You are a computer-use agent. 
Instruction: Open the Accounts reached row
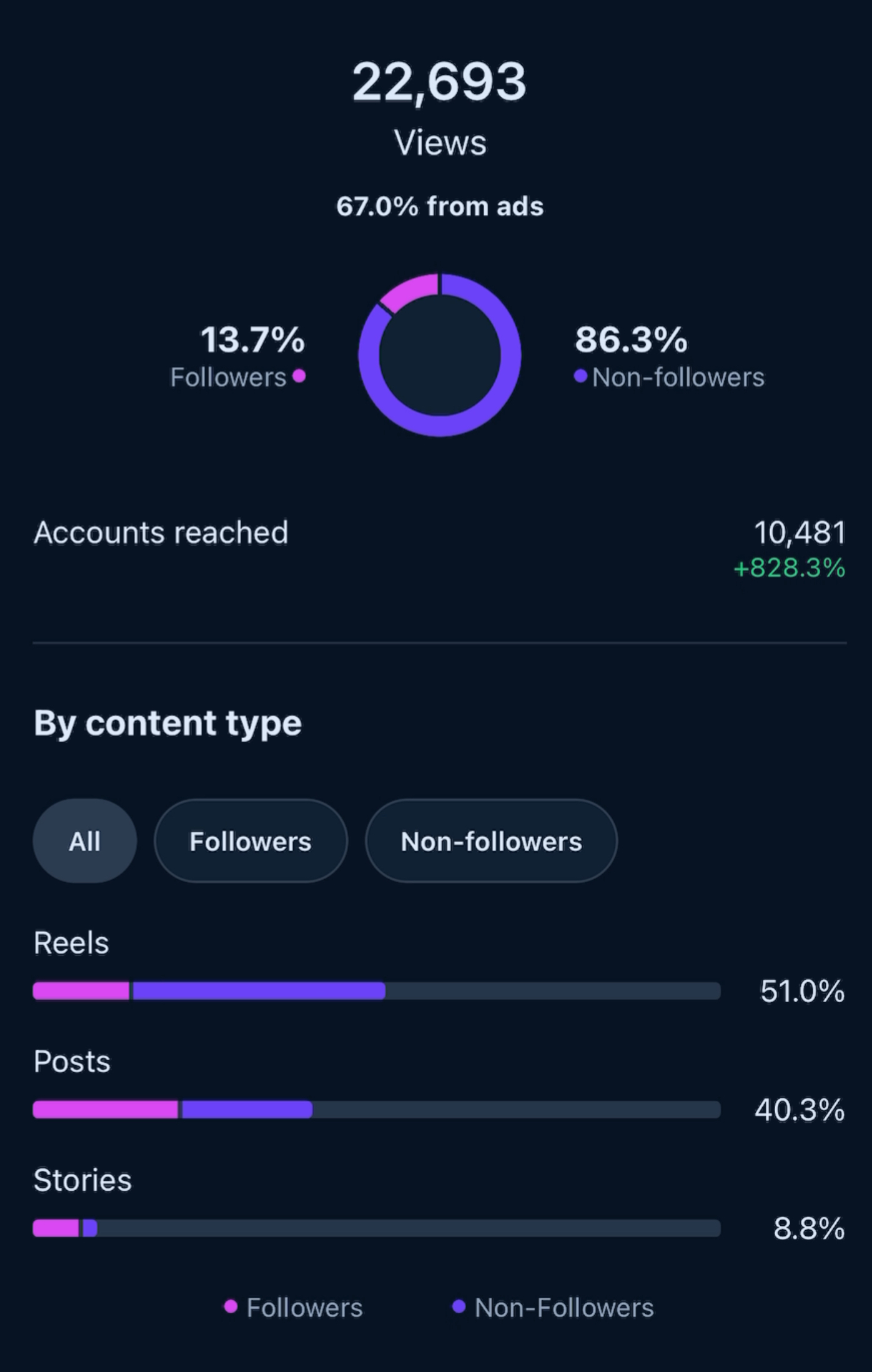tap(440, 549)
